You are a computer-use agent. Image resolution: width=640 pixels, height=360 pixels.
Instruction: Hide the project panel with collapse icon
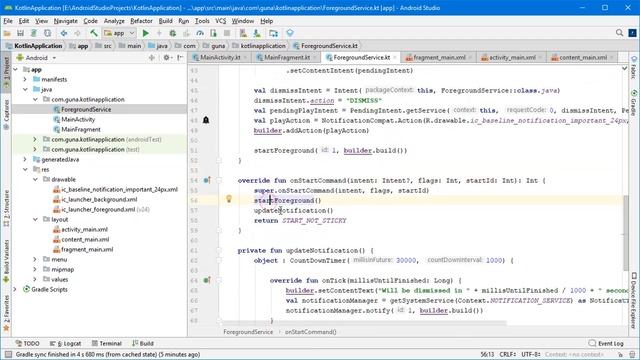pyautogui.click(x=180, y=58)
